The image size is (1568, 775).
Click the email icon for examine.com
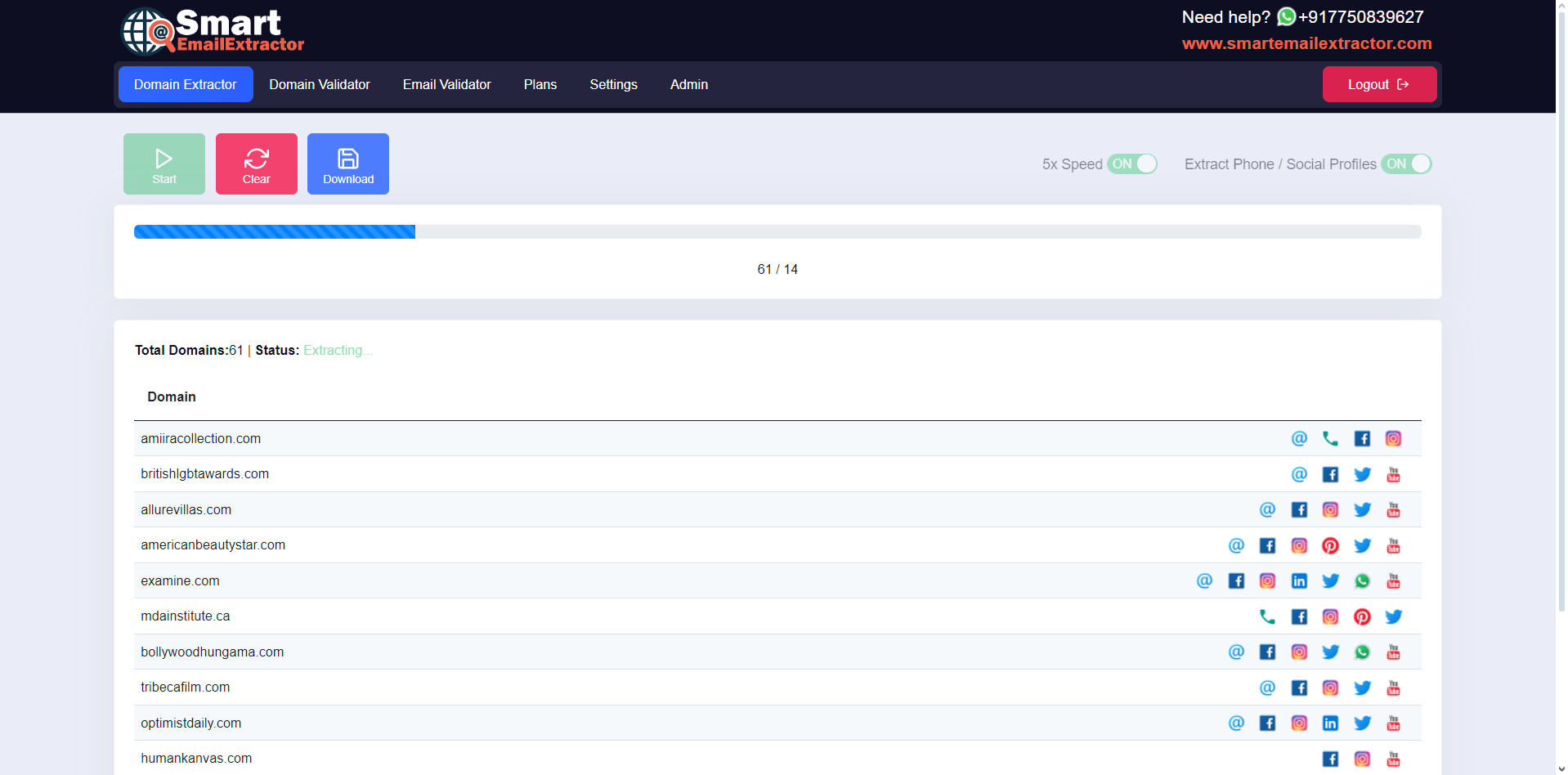tap(1204, 581)
